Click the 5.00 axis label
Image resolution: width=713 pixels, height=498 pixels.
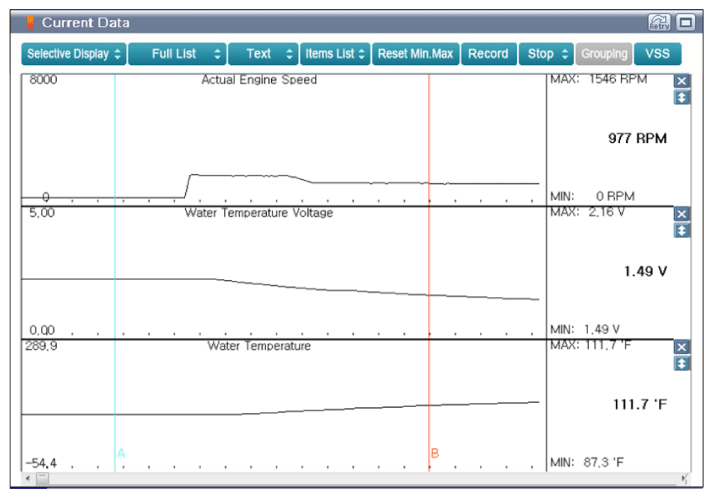tap(42, 213)
